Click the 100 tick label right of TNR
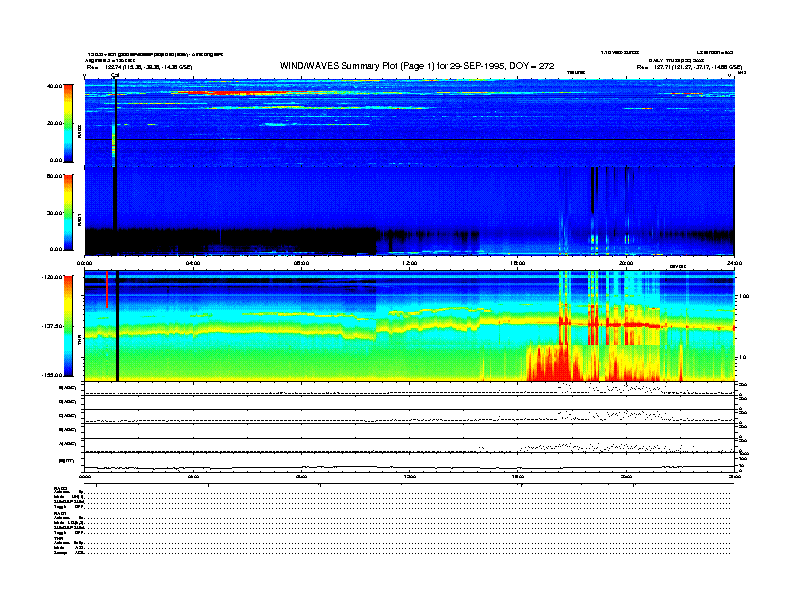 [x=744, y=296]
